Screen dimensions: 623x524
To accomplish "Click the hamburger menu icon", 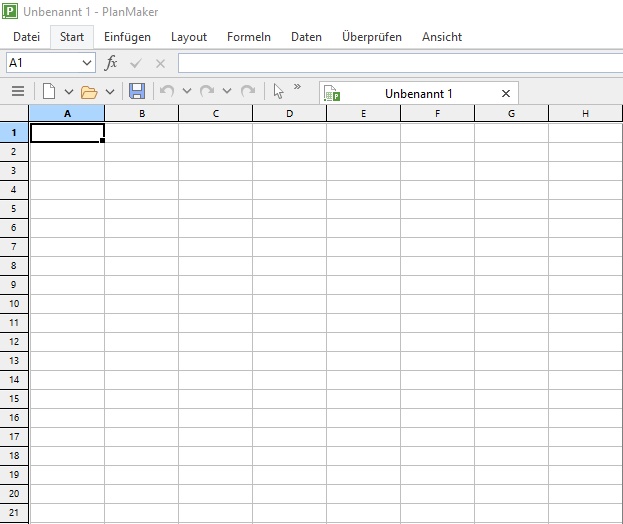I will [17, 92].
